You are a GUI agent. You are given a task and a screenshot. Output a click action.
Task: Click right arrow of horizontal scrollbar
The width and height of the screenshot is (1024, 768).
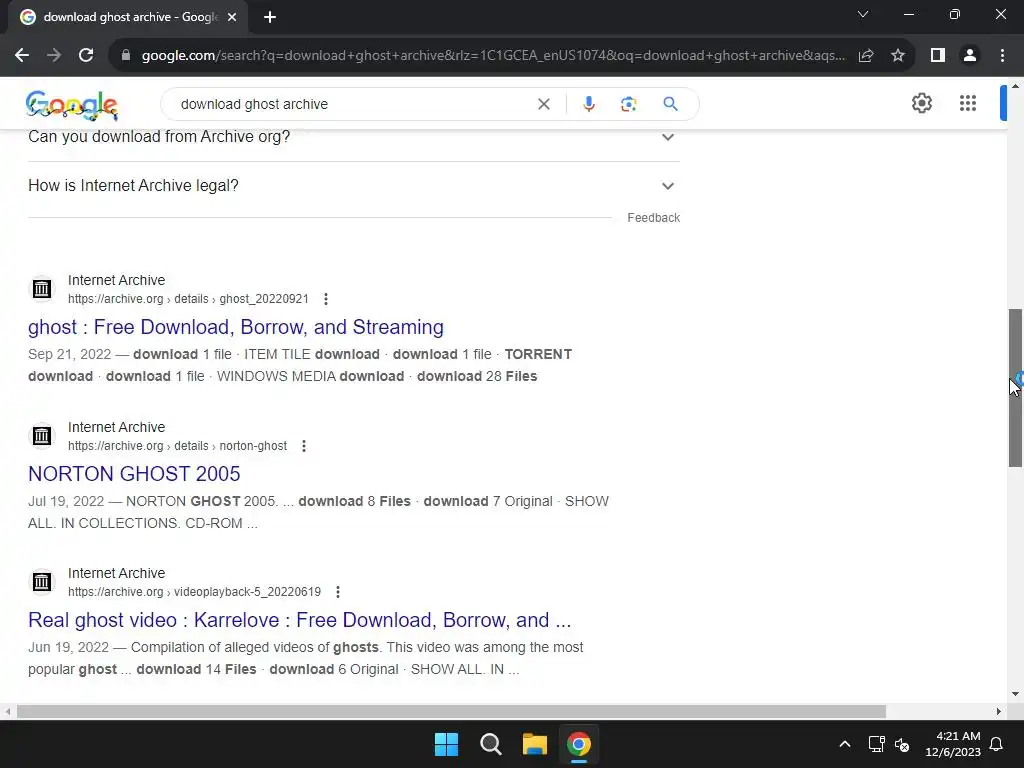pyautogui.click(x=999, y=711)
